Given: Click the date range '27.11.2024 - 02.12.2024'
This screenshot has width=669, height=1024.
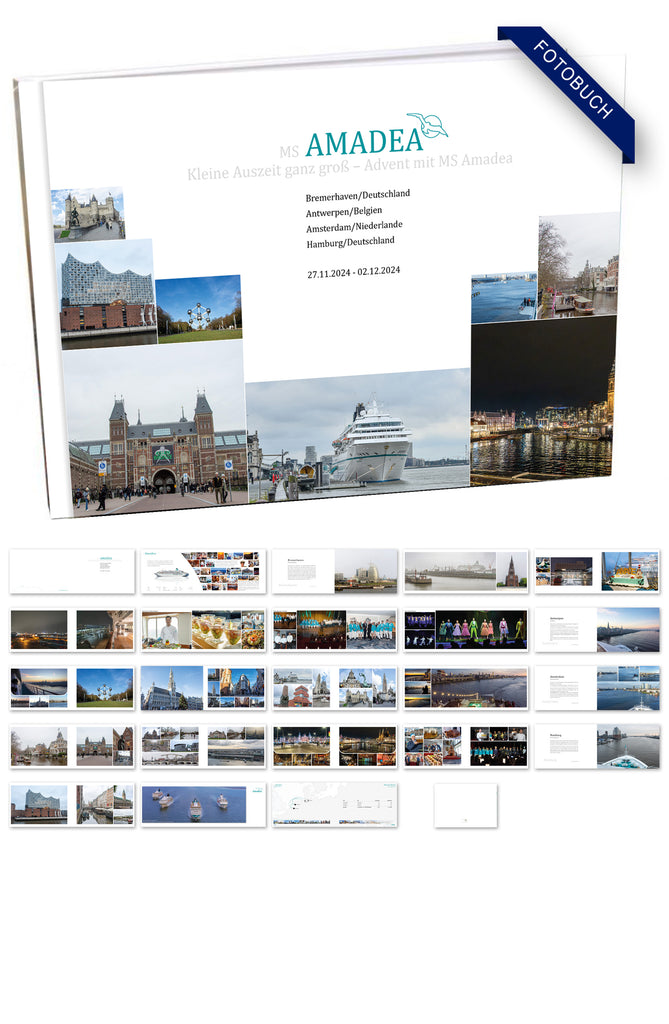Looking at the screenshot, I should click(353, 272).
